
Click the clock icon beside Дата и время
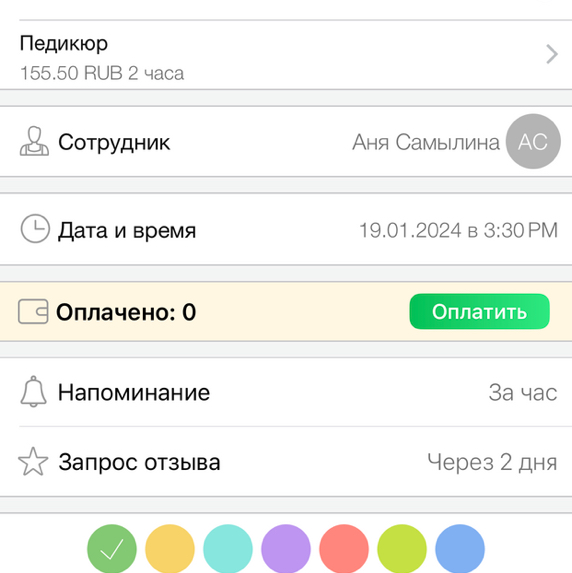point(35,229)
